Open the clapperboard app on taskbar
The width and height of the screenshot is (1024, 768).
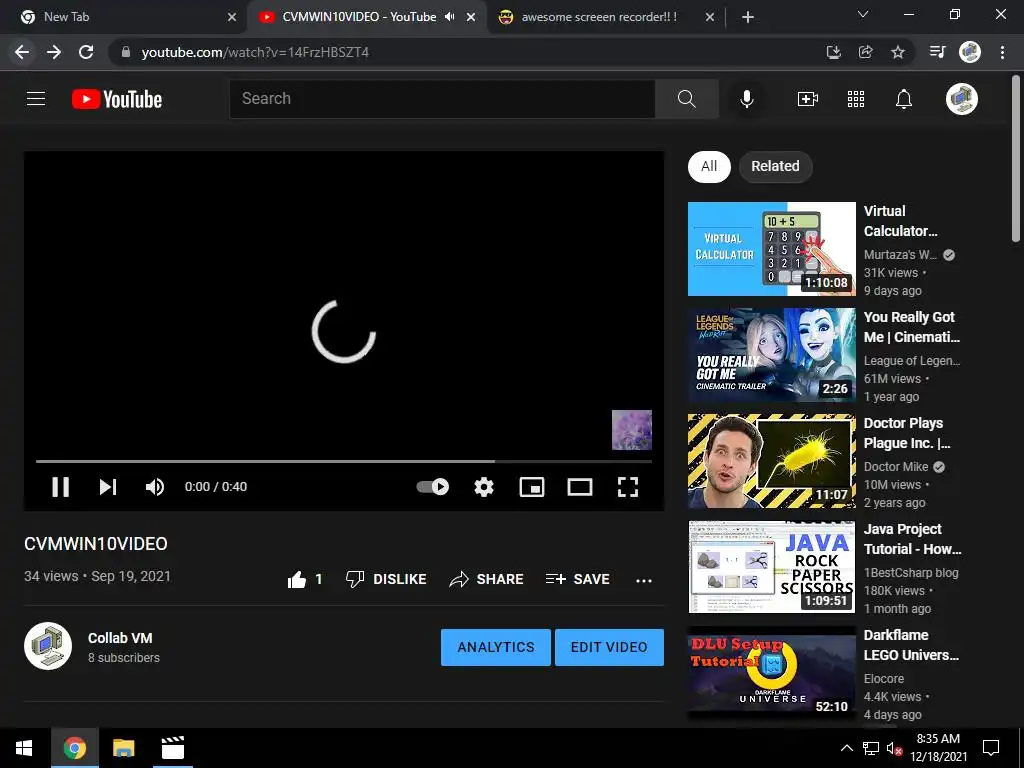pos(173,748)
